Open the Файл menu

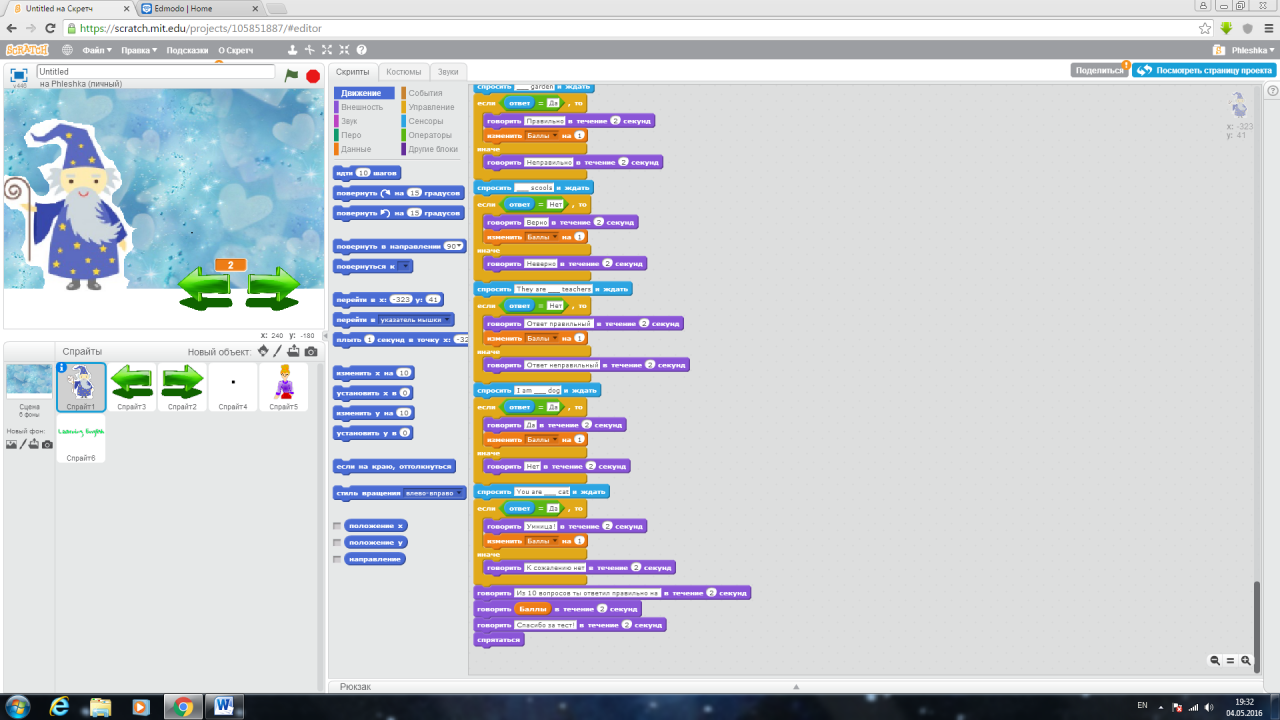96,50
